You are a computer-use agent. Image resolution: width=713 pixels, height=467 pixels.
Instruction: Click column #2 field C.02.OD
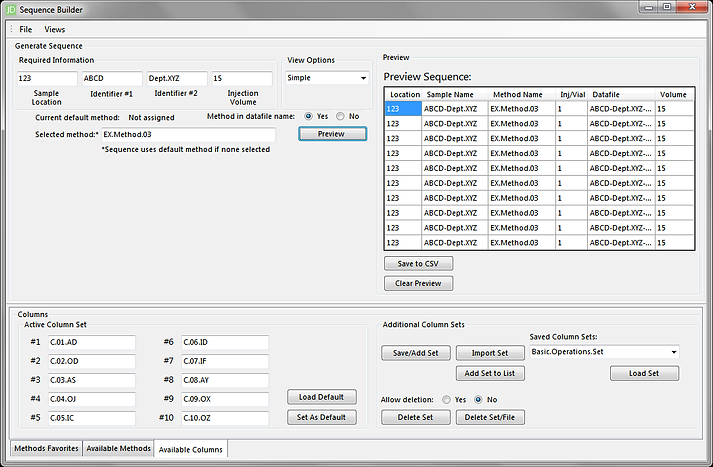(92, 362)
